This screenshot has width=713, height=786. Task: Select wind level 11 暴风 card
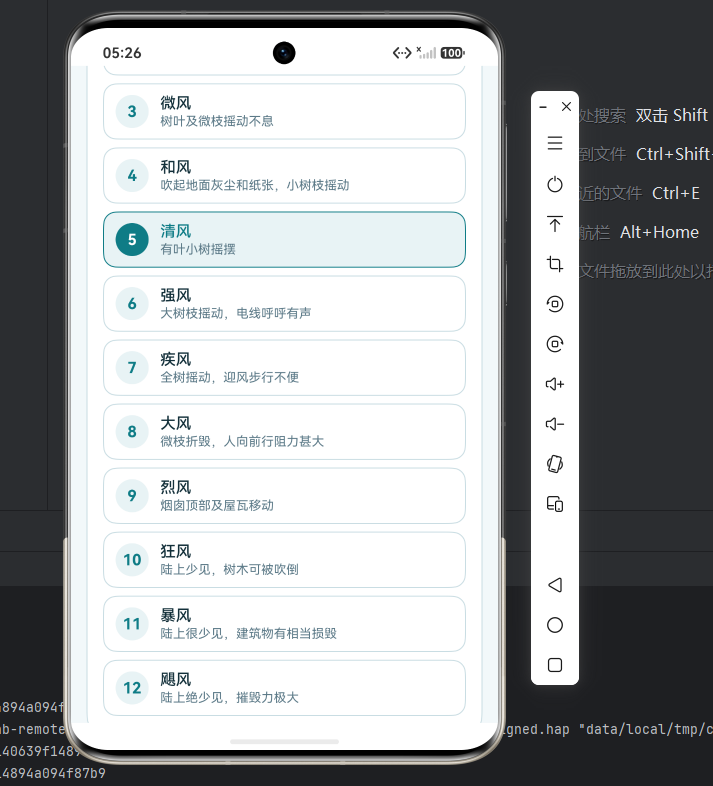coord(284,624)
